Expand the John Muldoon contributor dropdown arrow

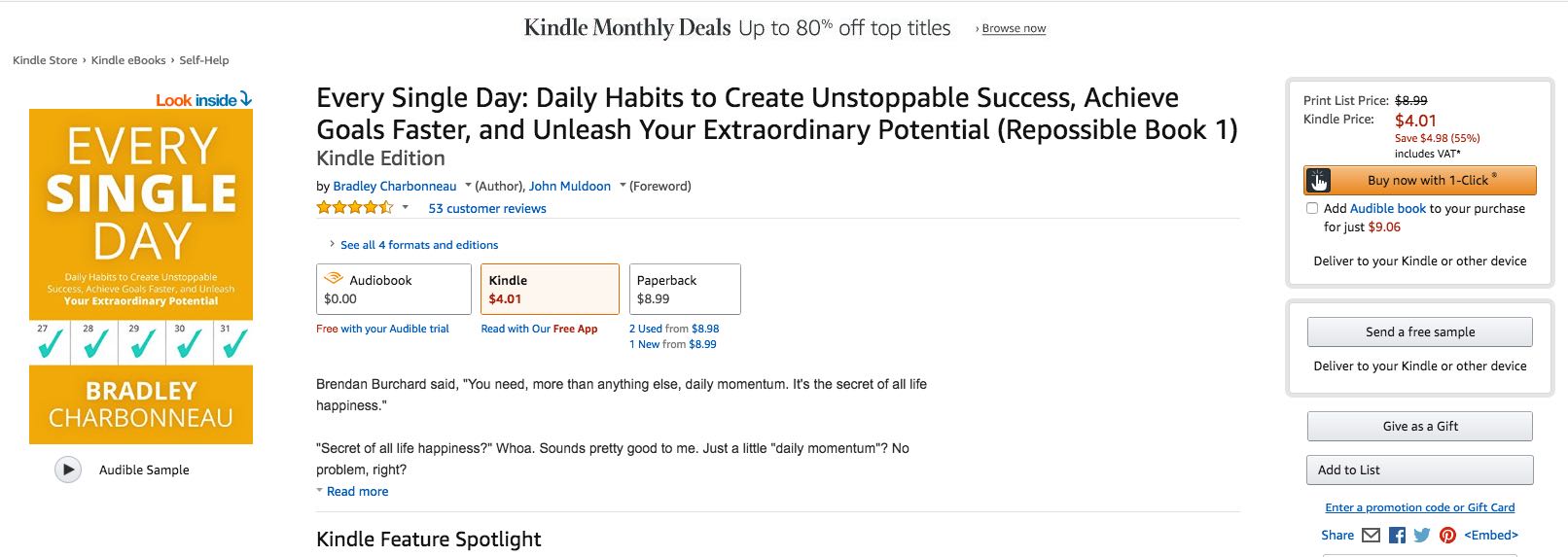[x=623, y=186]
